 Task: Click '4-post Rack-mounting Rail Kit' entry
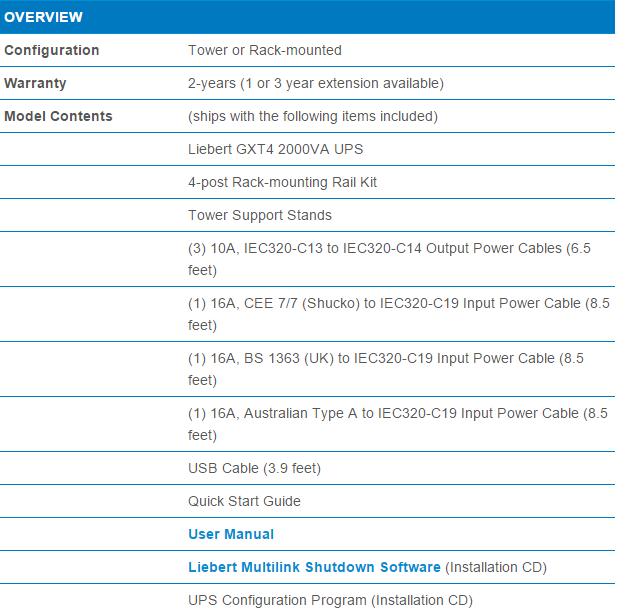283,182
